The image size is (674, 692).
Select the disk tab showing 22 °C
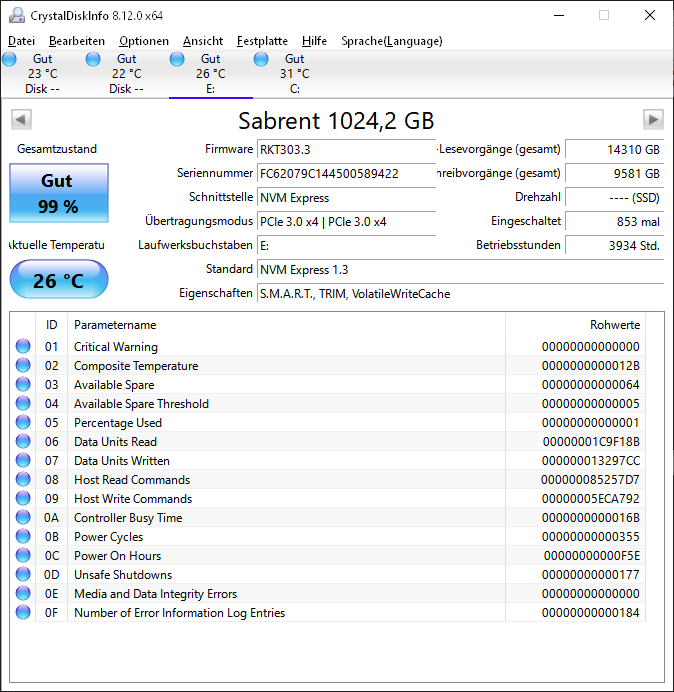(126, 74)
